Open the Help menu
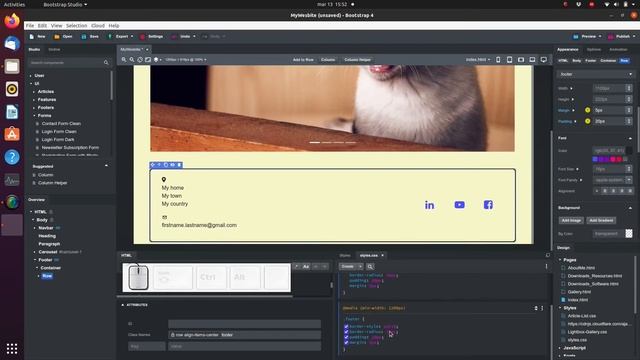The image size is (640, 360). tap(114, 26)
